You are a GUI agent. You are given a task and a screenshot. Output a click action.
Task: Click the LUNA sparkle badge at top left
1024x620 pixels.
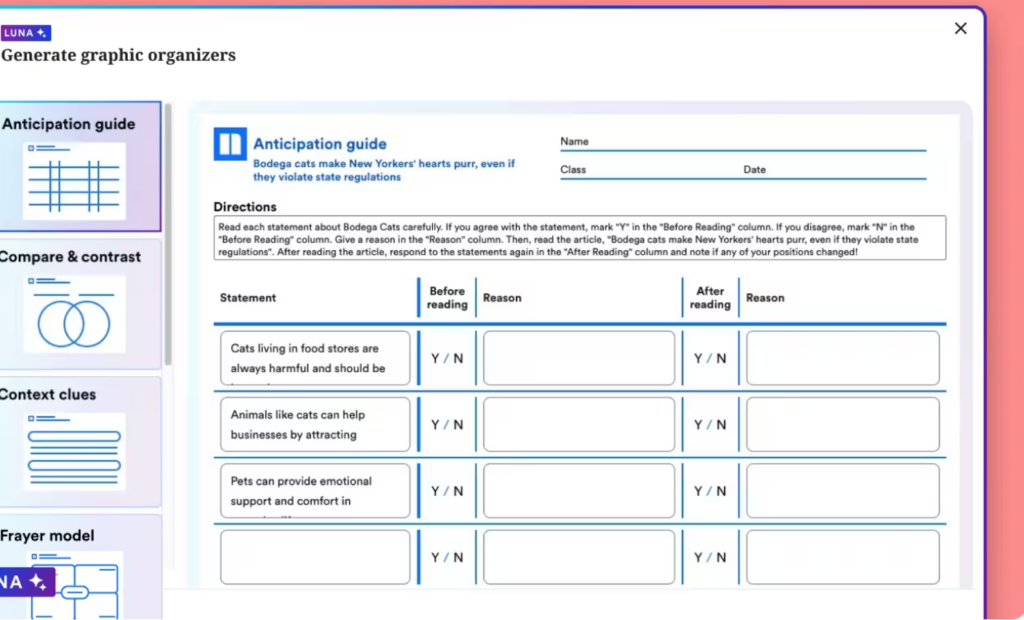[x=25, y=32]
